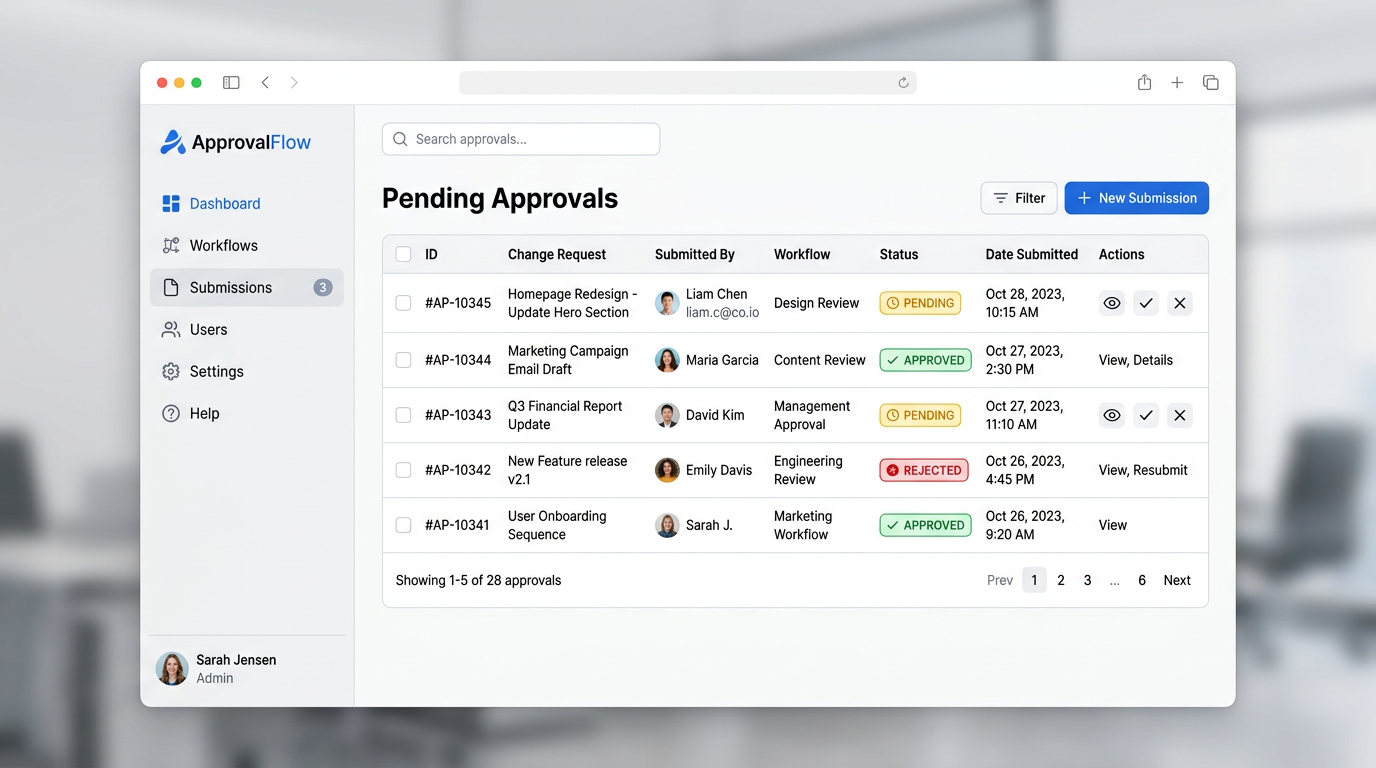
Task: View details of approval #AP-10345 with eye icon
Action: click(x=1112, y=302)
